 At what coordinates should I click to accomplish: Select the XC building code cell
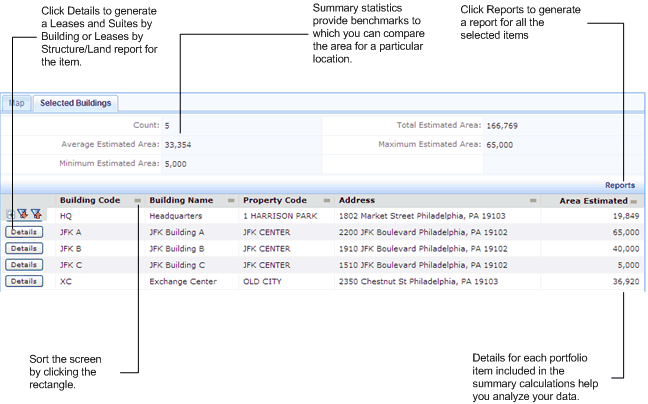click(65, 281)
